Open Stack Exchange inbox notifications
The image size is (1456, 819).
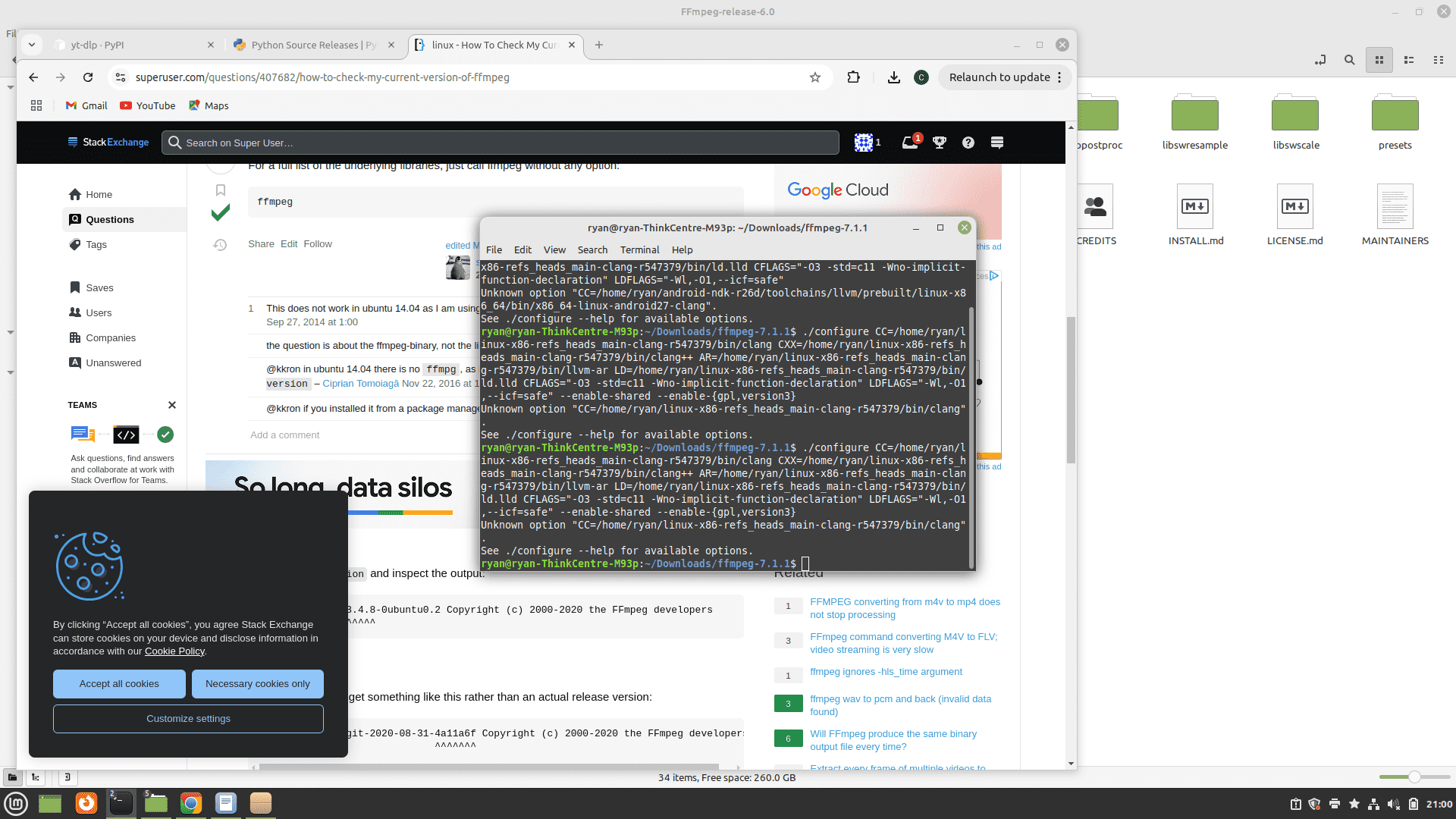pos(910,143)
